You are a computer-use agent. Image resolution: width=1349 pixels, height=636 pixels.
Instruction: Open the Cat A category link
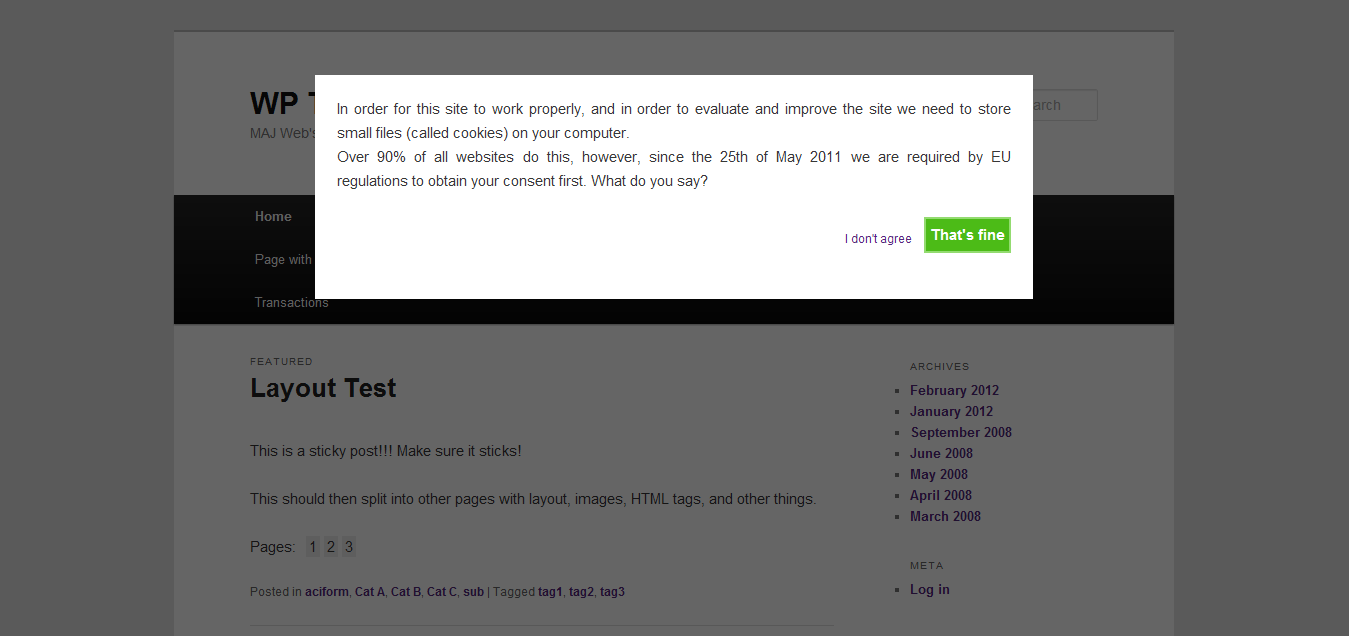click(370, 592)
